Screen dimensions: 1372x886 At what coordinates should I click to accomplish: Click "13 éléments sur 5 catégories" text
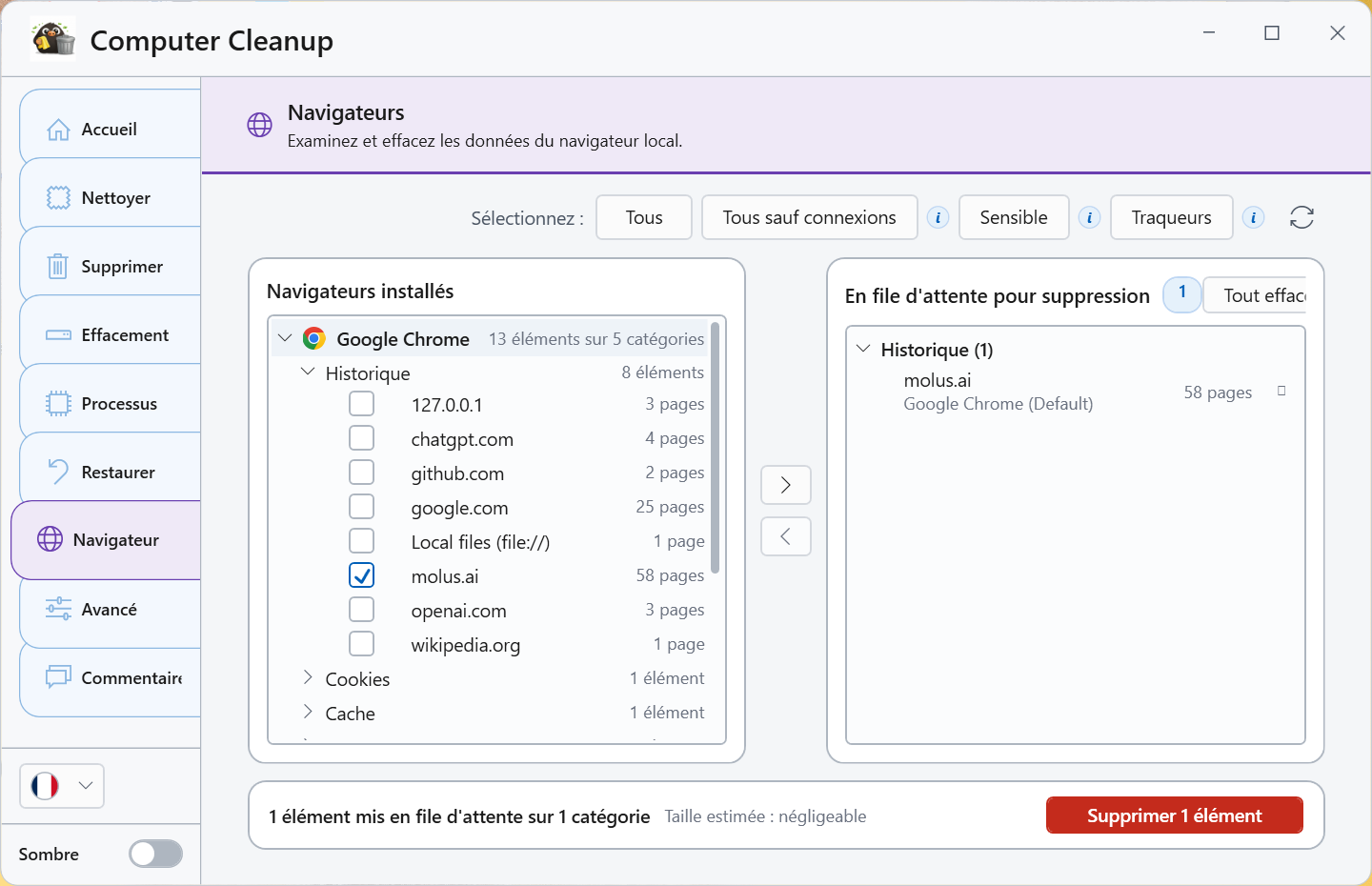tap(596, 339)
